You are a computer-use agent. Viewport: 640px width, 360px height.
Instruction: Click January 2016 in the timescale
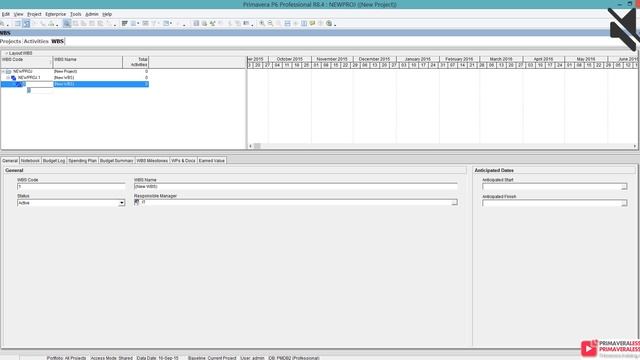tap(418, 59)
